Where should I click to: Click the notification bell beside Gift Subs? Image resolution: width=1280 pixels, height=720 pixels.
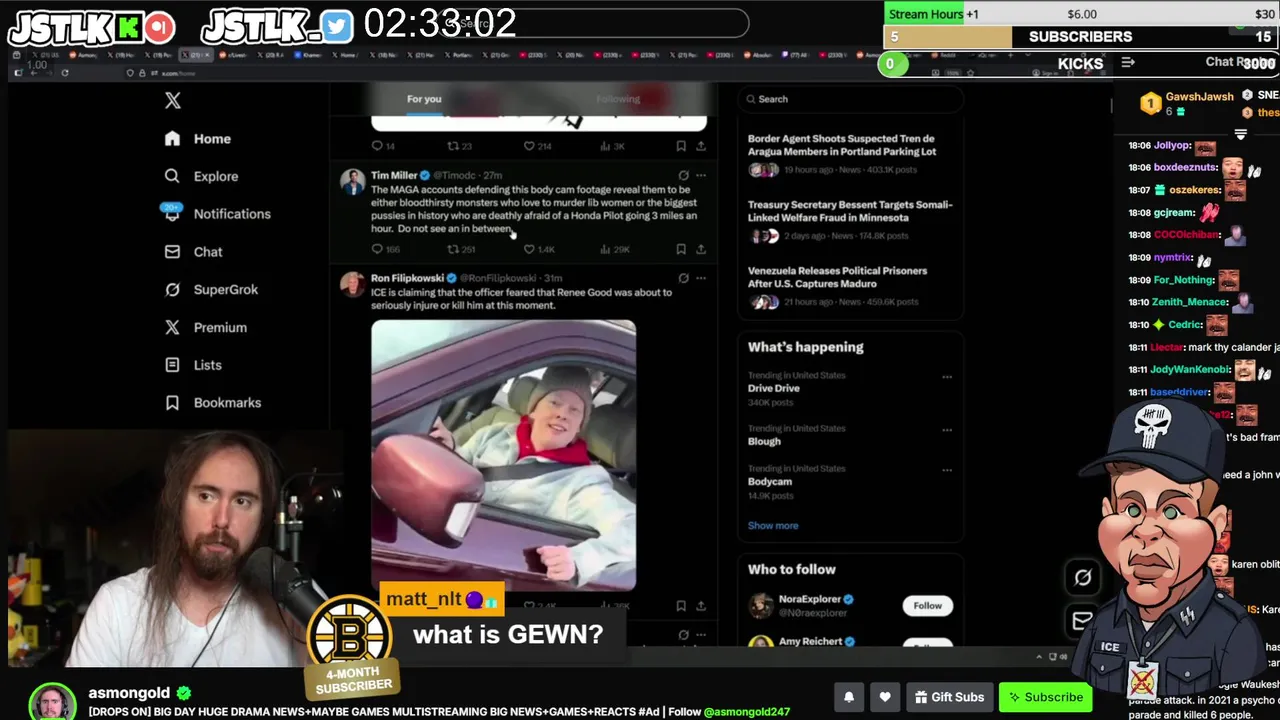(849, 697)
